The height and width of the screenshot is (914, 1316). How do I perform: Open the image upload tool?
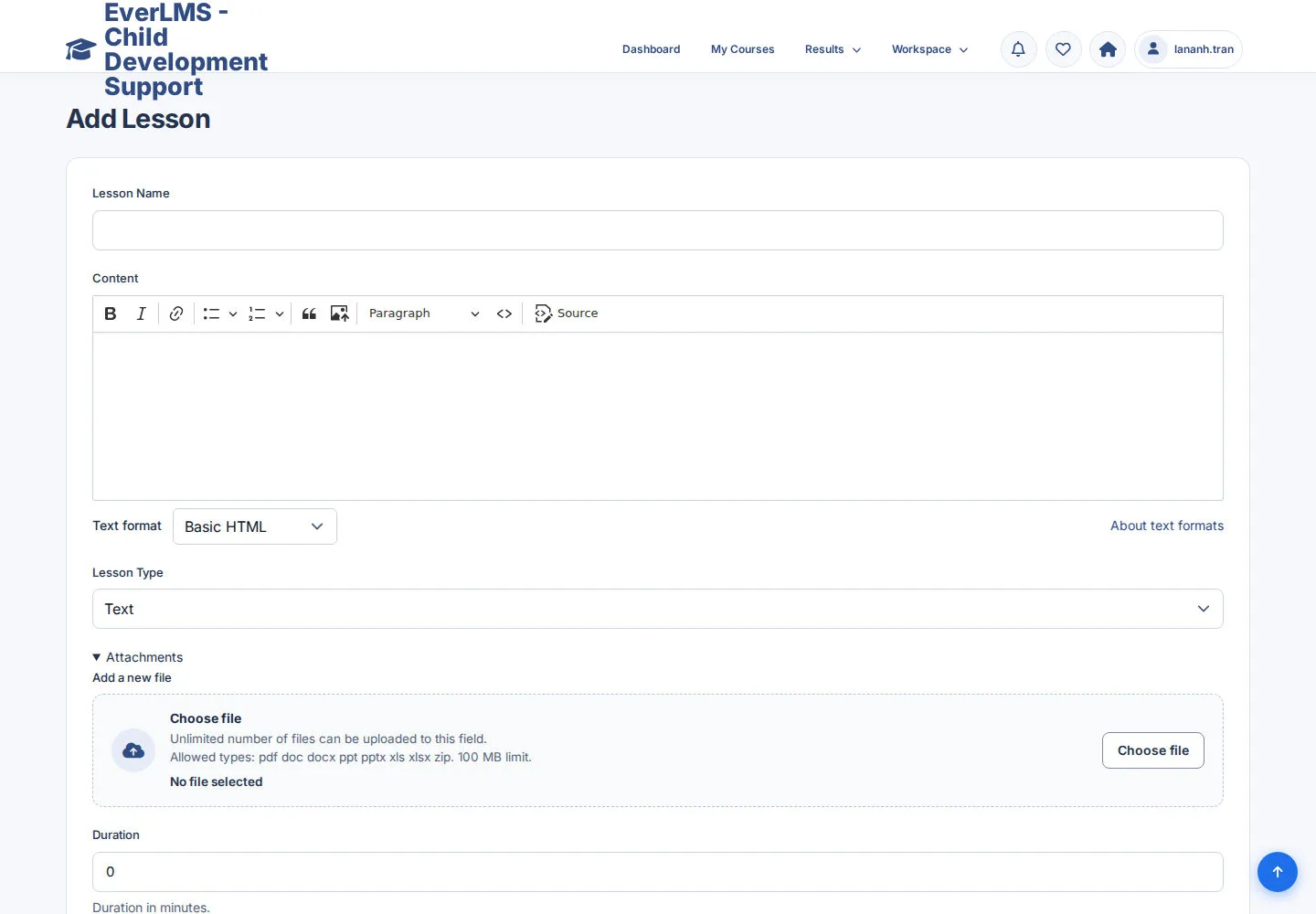coord(339,314)
